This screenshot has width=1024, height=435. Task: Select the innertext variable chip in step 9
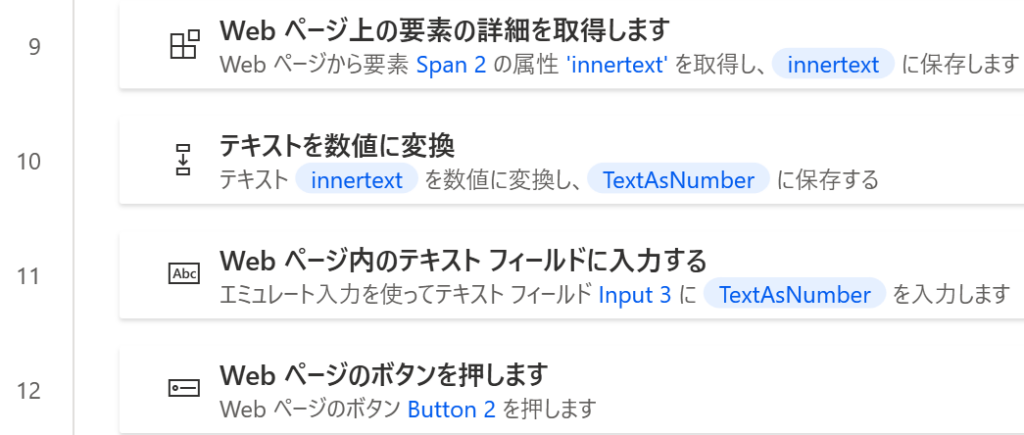(833, 64)
